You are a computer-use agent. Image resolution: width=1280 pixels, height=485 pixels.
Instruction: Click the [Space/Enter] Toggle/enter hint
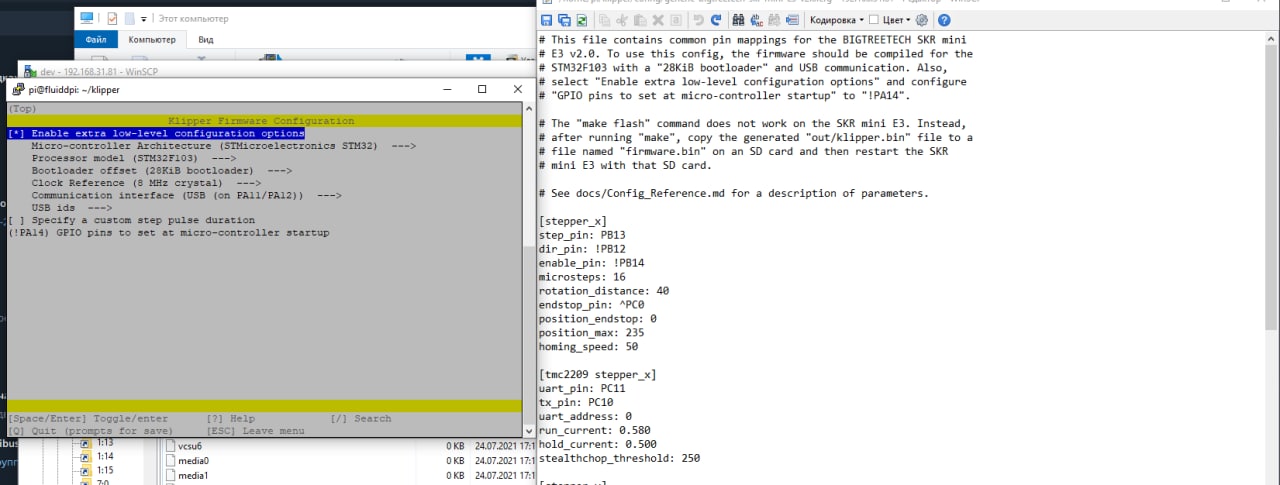(87, 419)
